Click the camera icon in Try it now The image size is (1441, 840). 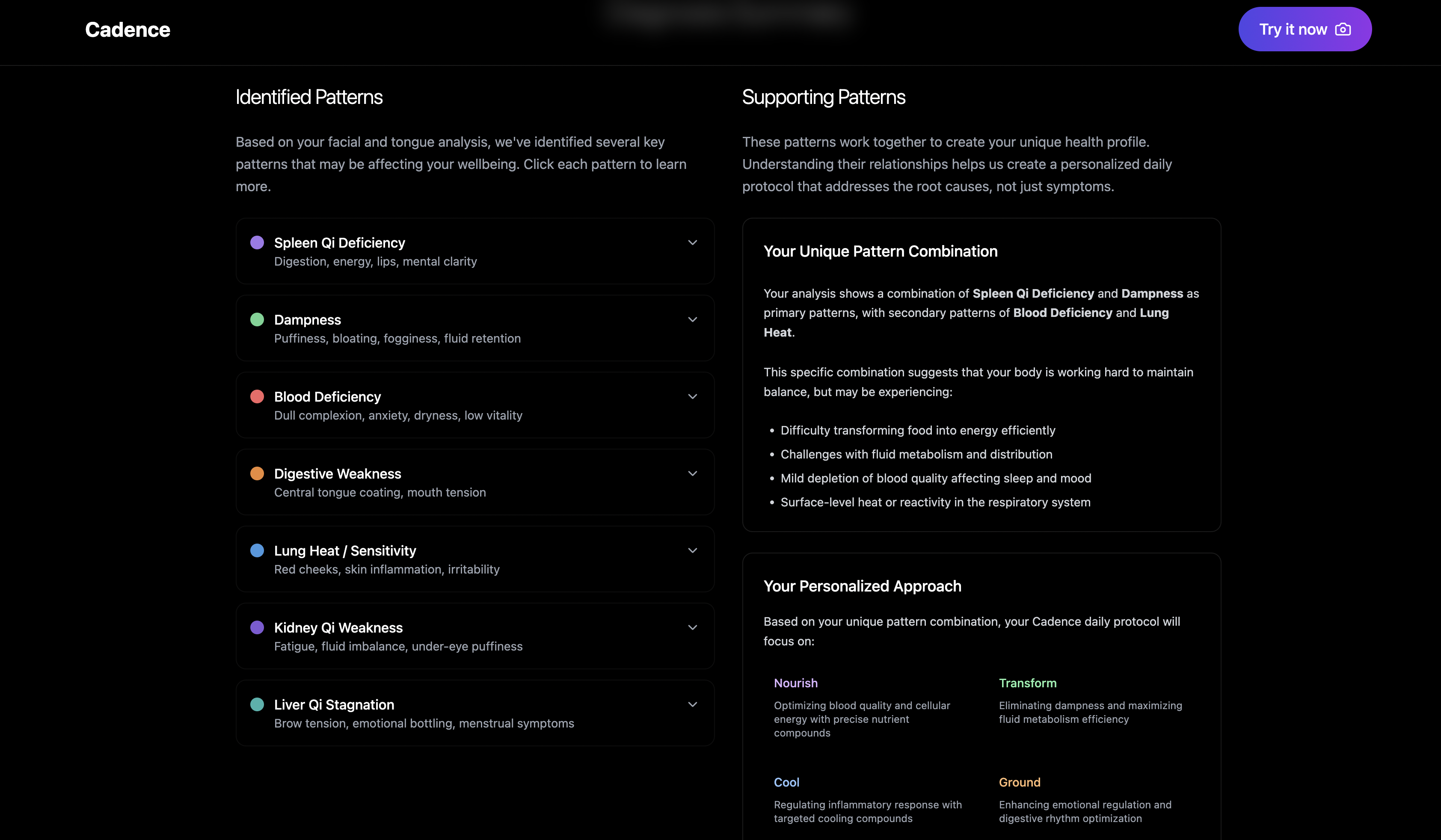coord(1343,30)
